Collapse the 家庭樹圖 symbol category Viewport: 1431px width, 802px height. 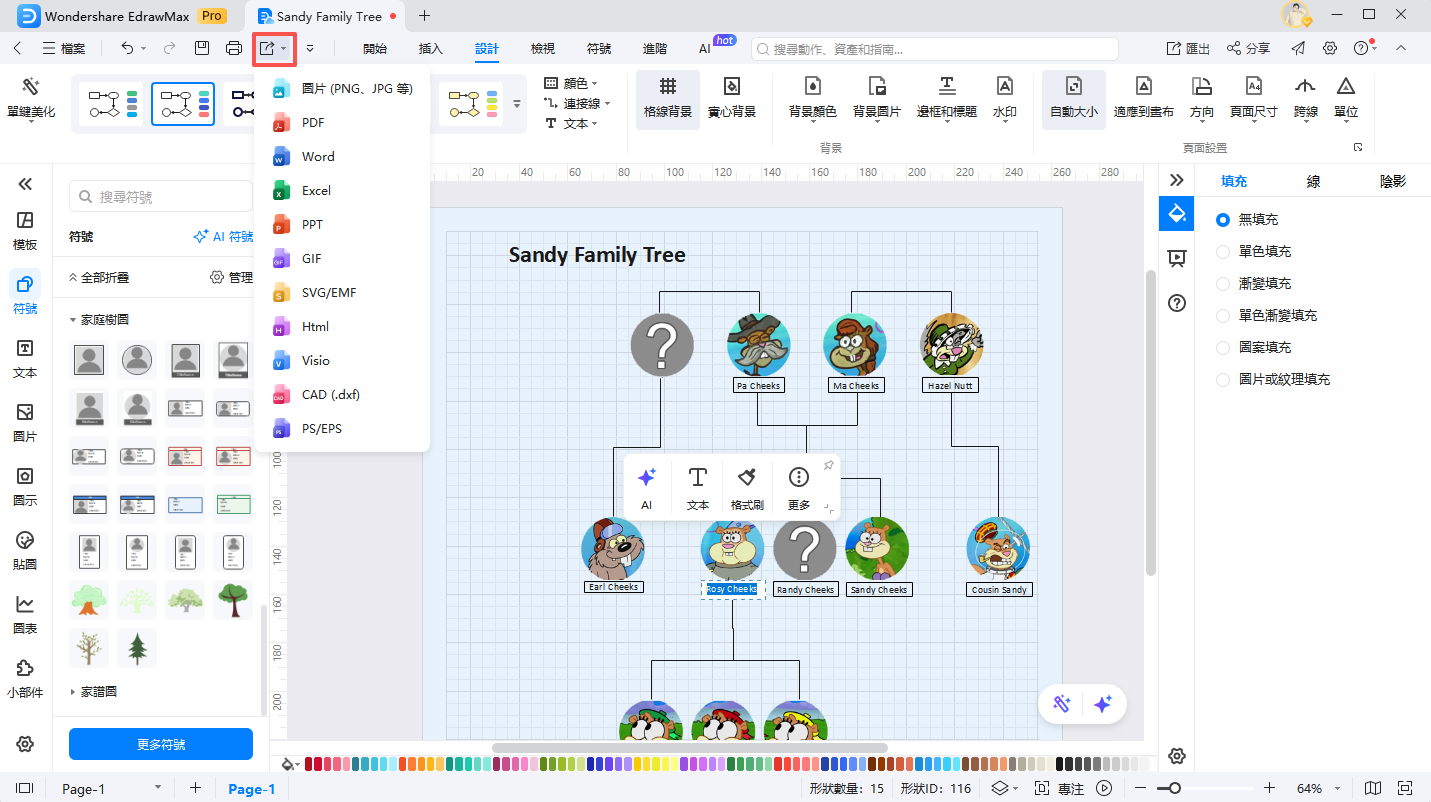click(104, 320)
